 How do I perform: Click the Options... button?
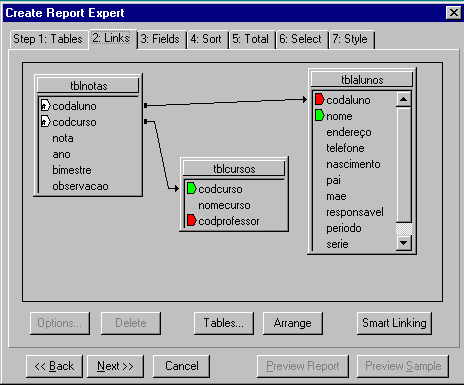click(60, 323)
